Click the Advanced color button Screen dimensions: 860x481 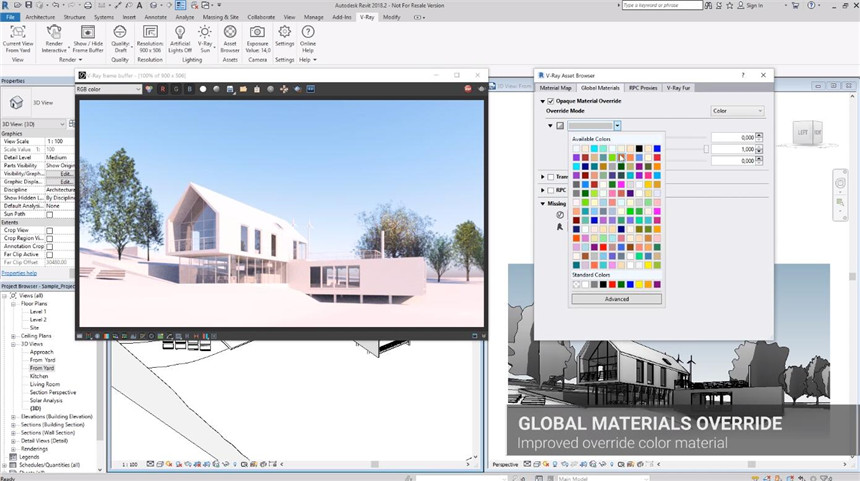[x=616, y=299]
